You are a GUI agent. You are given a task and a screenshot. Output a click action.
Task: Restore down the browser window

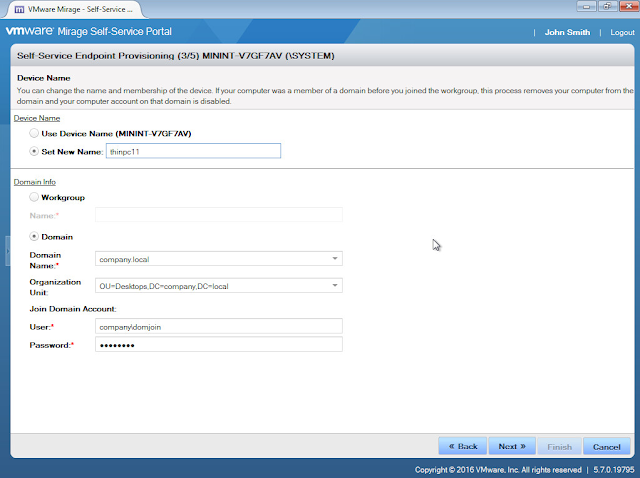point(607,6)
